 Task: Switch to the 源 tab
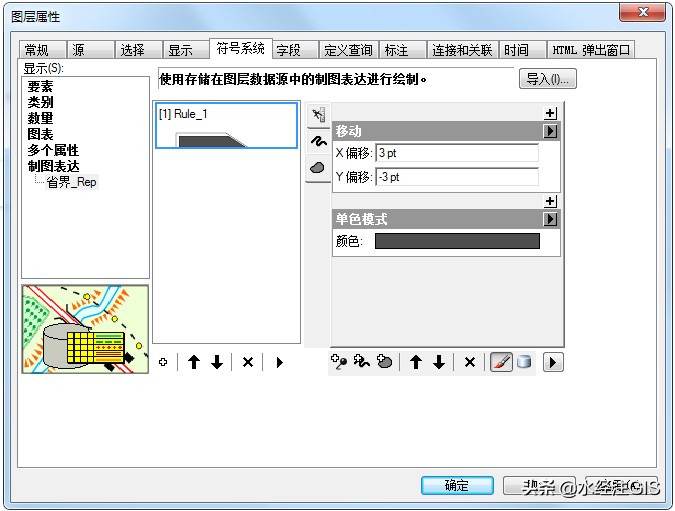click(91, 50)
